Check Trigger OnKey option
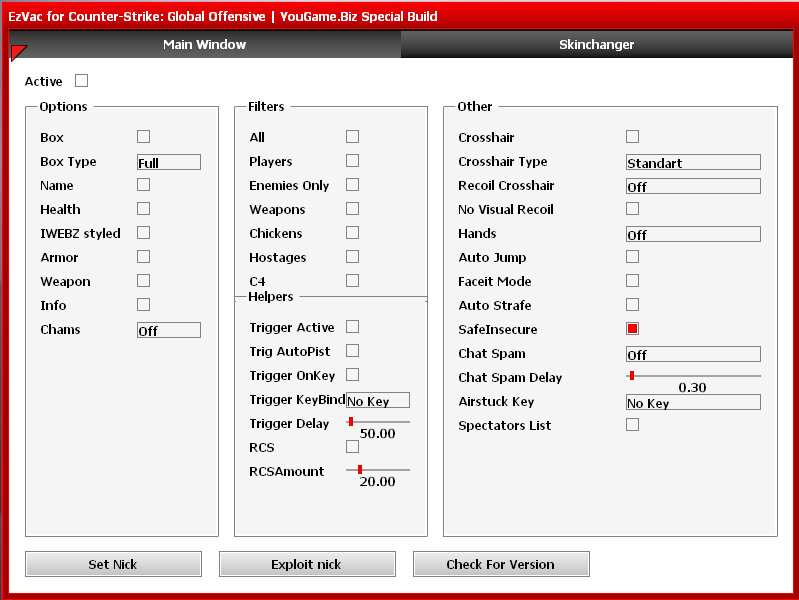This screenshot has width=799, height=600. [x=353, y=375]
